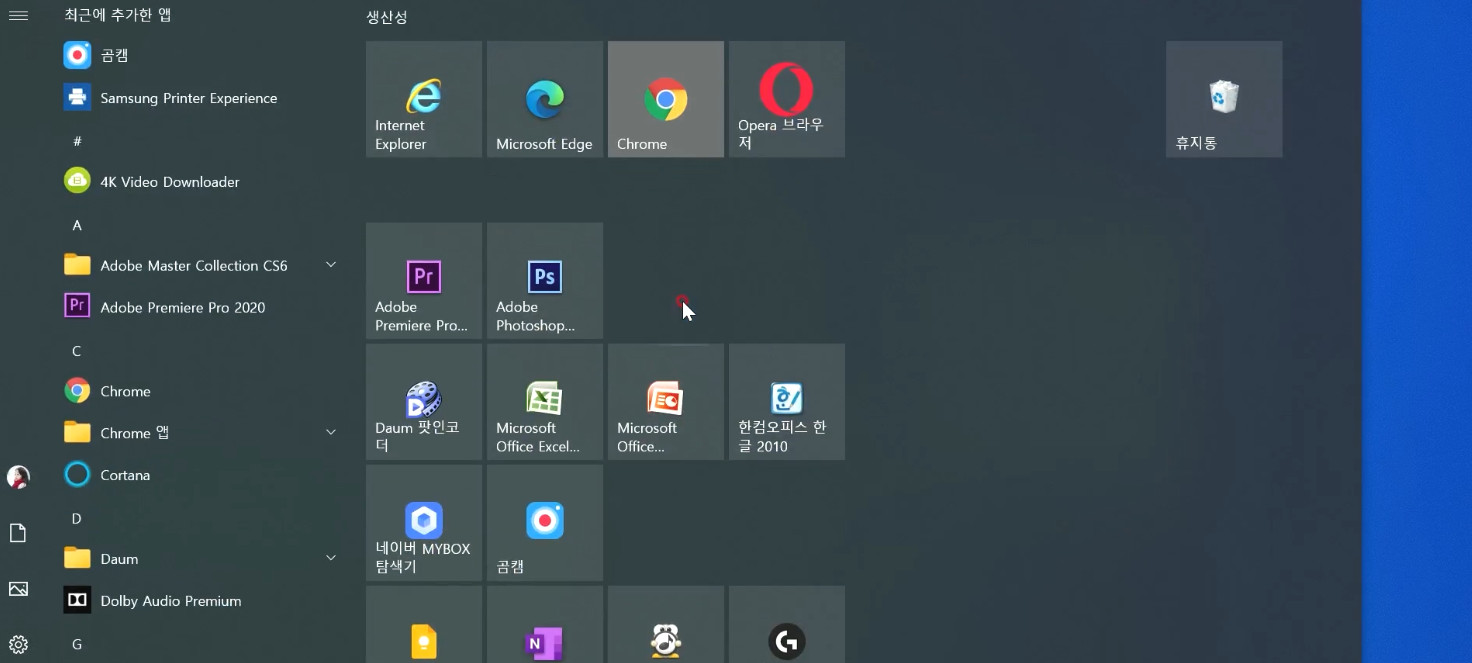Open the OneNote tile
1472x663 pixels.
pyautogui.click(x=545, y=625)
